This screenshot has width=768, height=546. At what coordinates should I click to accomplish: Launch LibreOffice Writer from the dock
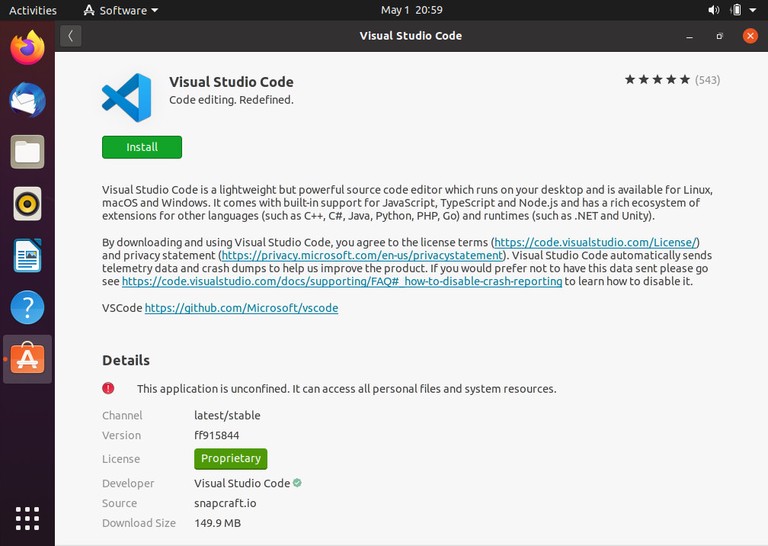point(27,256)
